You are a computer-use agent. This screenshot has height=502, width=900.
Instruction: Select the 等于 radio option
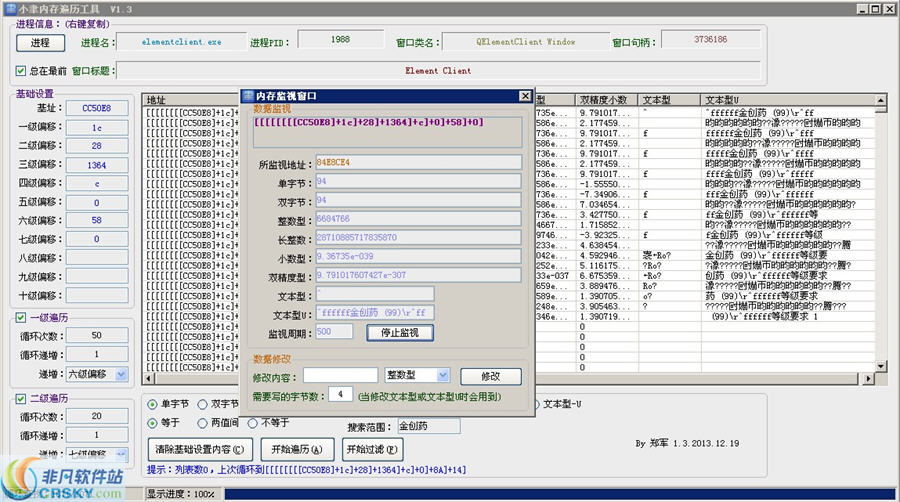point(152,423)
